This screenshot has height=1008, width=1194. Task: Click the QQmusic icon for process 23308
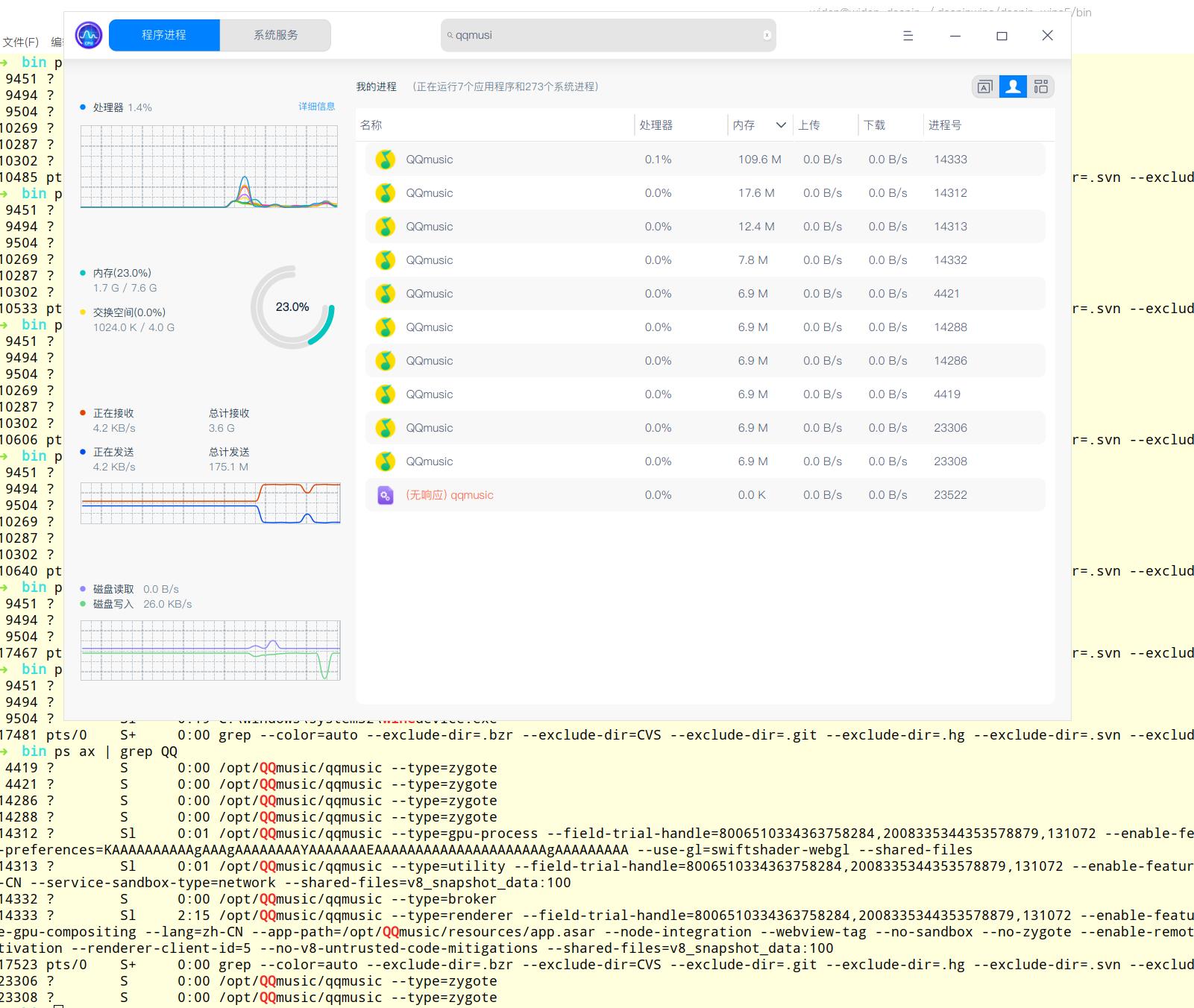click(385, 462)
